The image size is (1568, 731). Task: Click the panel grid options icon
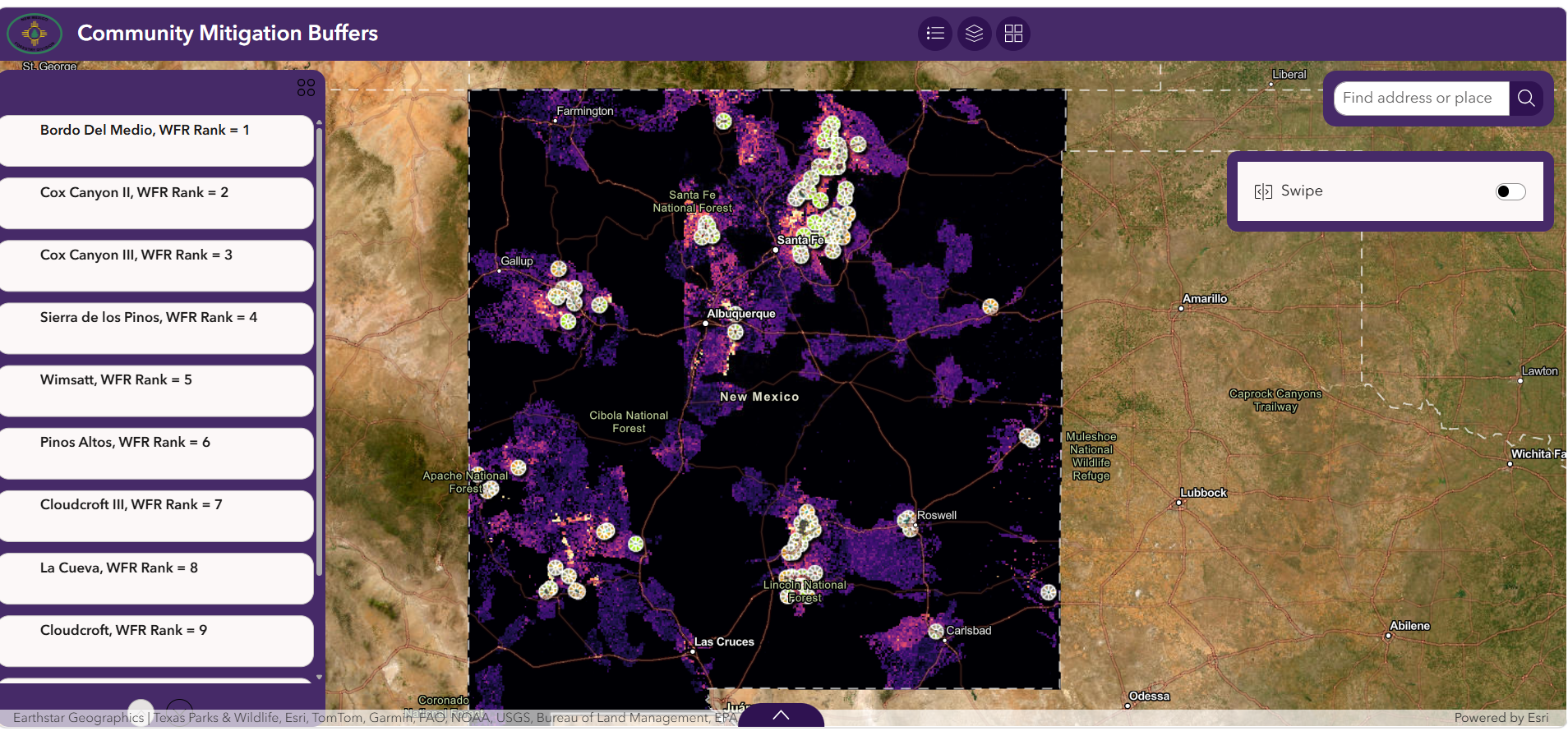tap(306, 88)
